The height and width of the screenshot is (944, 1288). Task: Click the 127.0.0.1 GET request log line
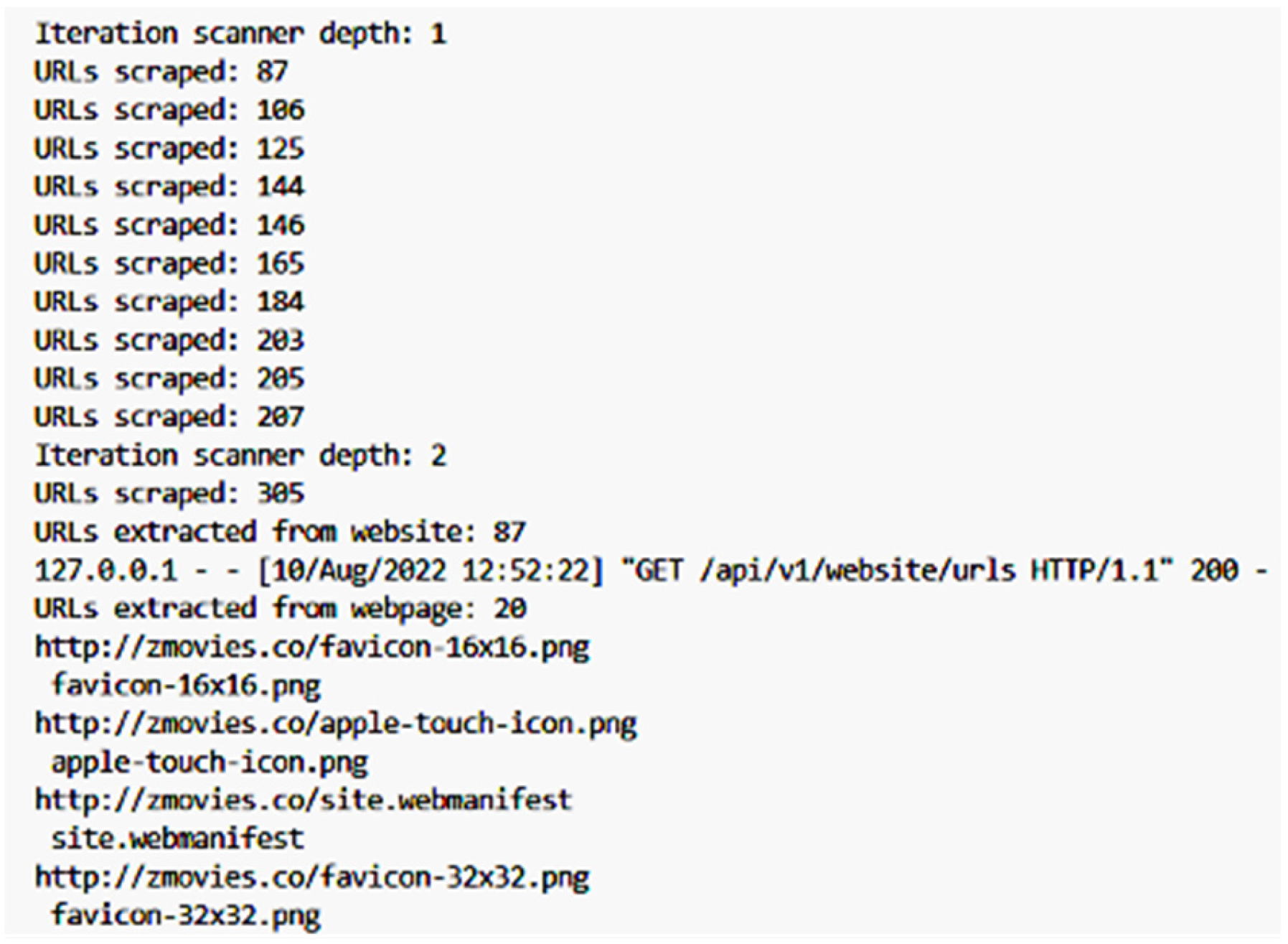click(x=649, y=571)
